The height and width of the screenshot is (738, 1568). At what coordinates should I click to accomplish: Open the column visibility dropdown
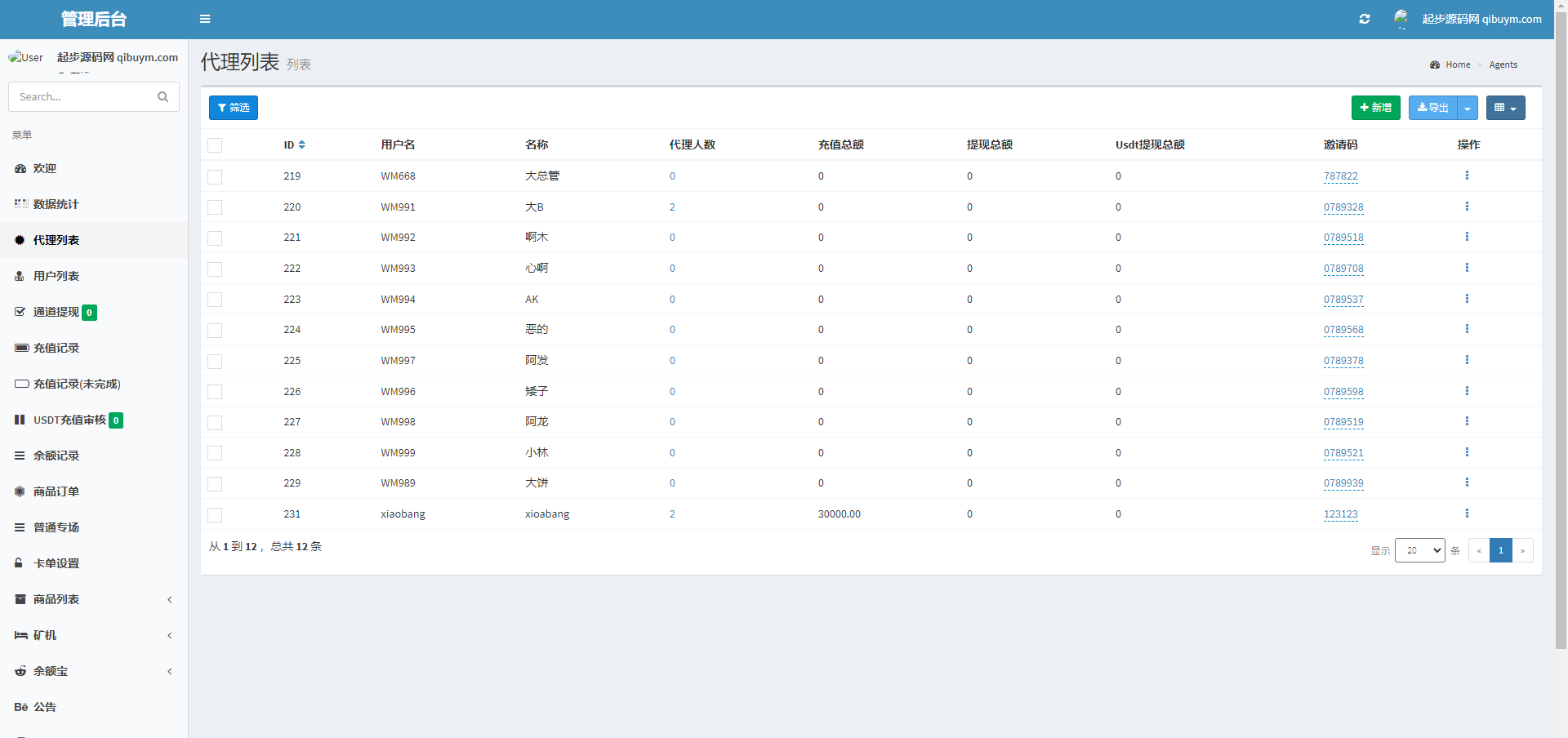pyautogui.click(x=1505, y=108)
